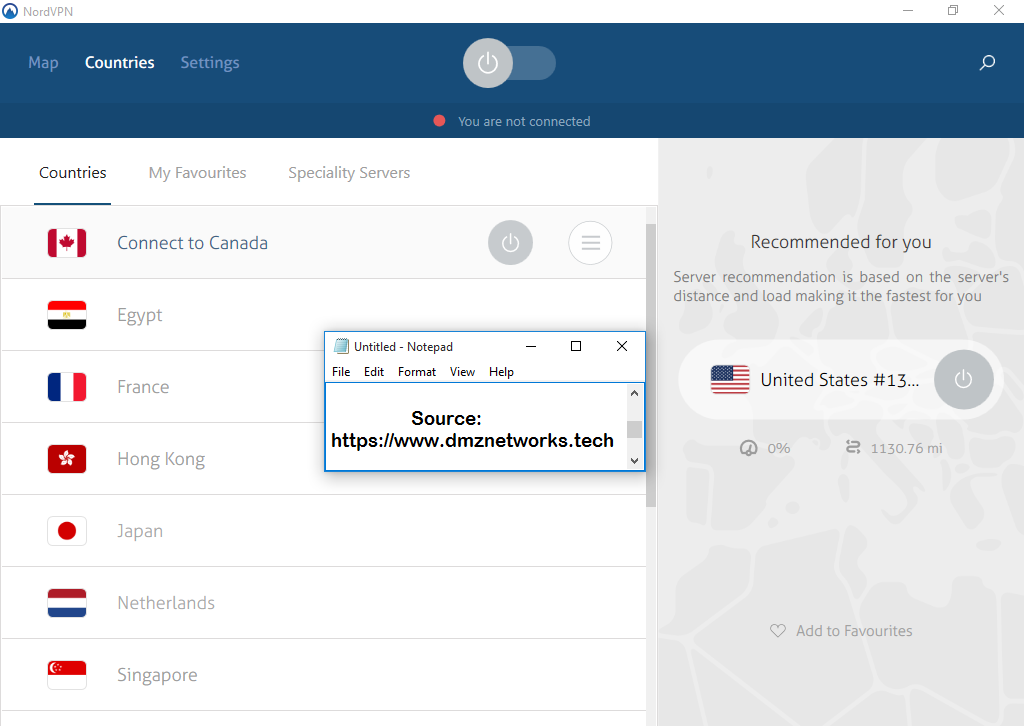Close the Notepad window

coord(622,346)
